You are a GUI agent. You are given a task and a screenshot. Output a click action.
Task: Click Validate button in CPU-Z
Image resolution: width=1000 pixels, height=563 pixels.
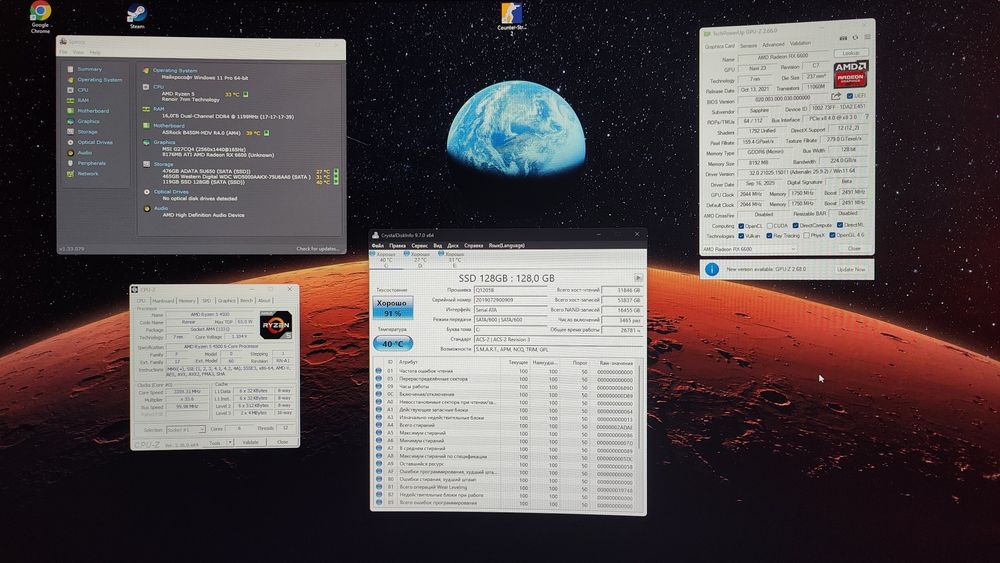click(251, 442)
